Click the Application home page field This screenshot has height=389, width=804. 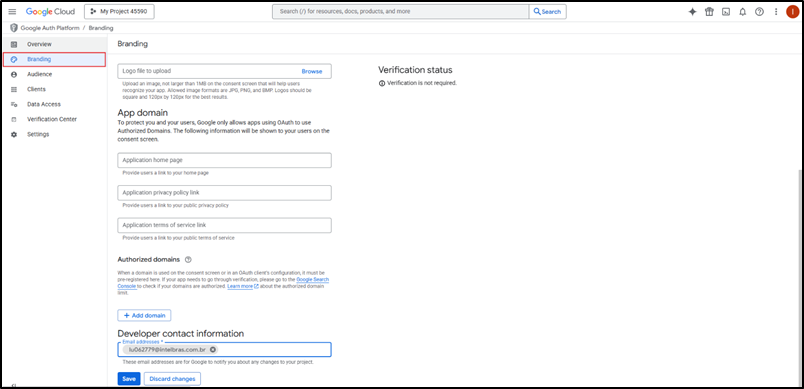224,160
